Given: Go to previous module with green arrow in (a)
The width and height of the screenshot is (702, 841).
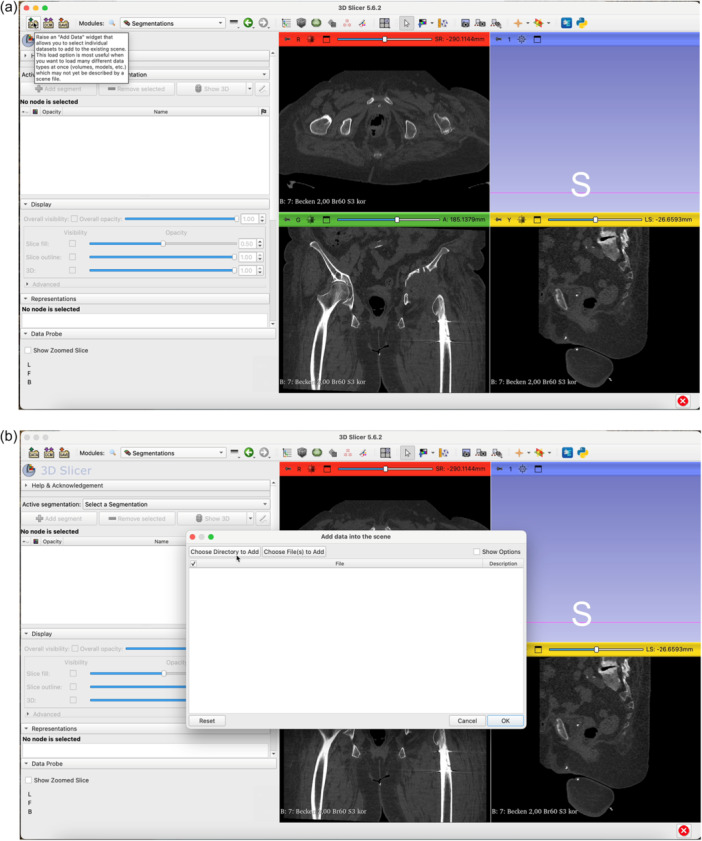Looking at the screenshot, I should pos(248,23).
